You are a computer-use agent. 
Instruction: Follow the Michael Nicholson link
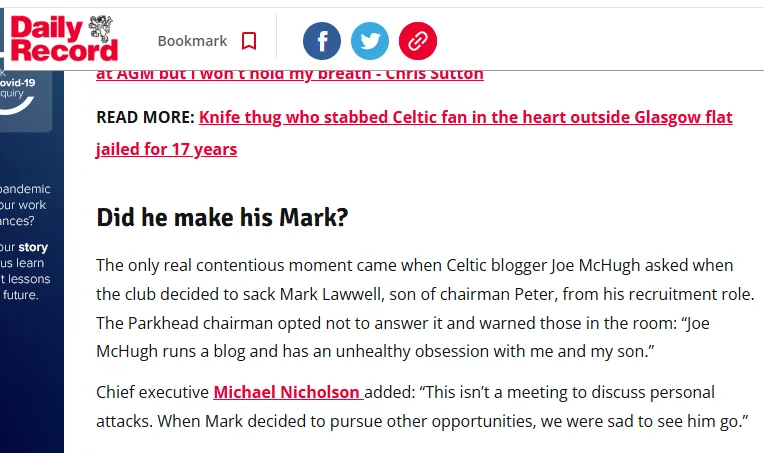(287, 392)
